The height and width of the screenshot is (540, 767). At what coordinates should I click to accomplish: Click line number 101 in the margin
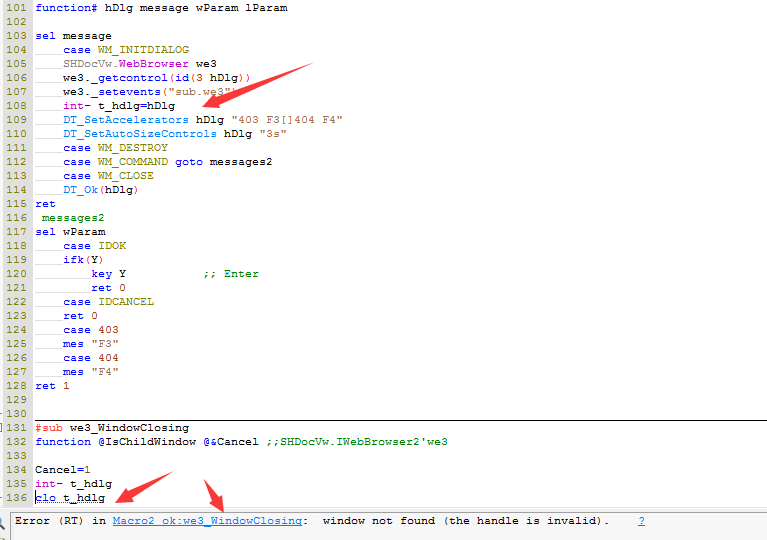16,8
